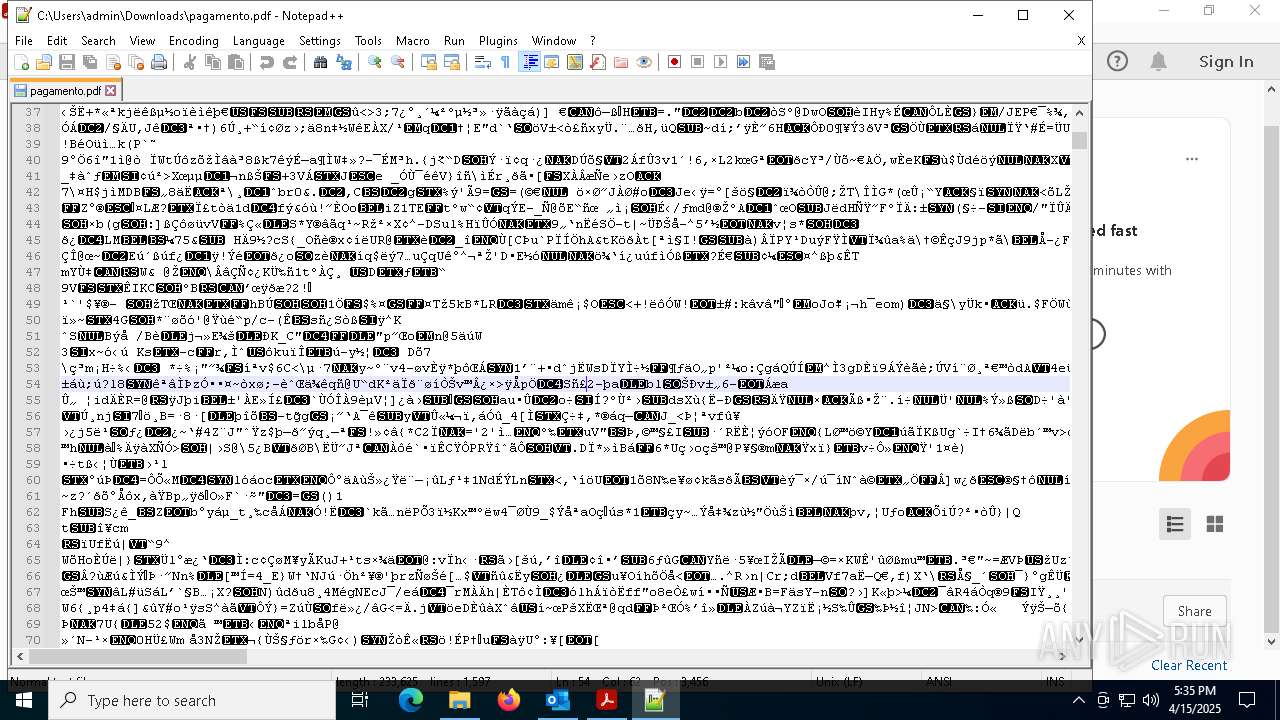The height and width of the screenshot is (720, 1280).
Task: Open User Defined Language icon
Action: pyautogui.click(x=552, y=62)
